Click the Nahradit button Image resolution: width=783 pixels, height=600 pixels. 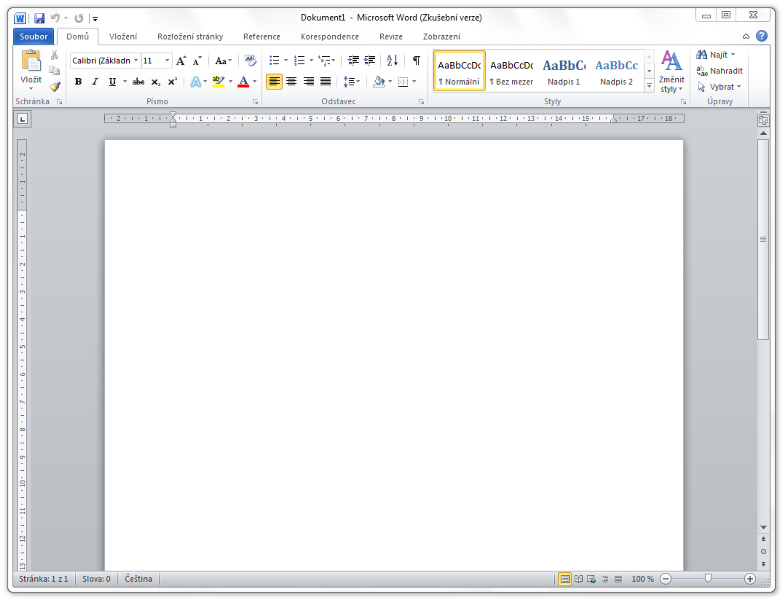720,71
